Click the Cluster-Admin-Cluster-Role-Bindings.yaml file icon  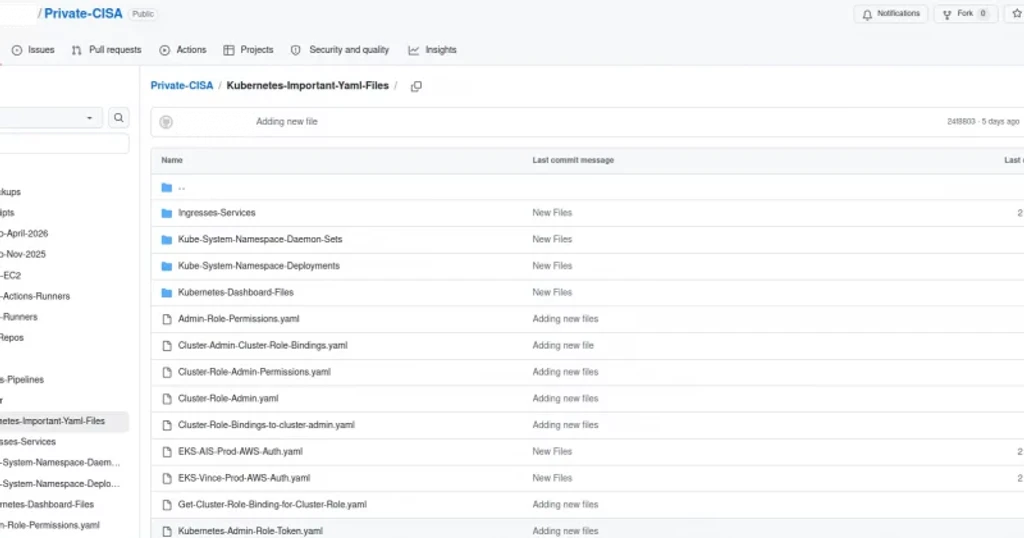(167, 346)
